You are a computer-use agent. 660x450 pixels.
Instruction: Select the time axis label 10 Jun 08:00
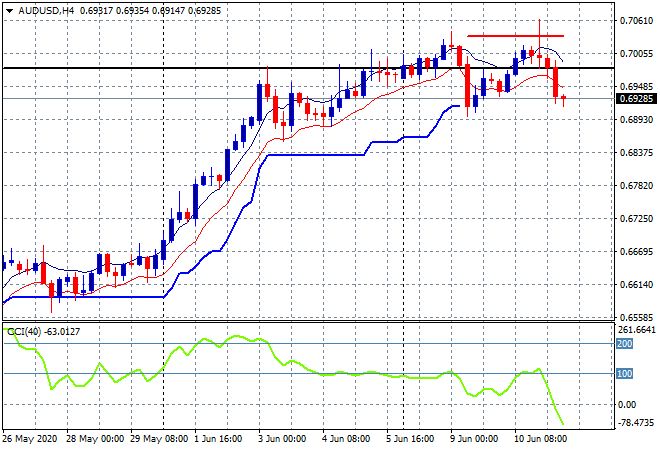pyautogui.click(x=540, y=439)
